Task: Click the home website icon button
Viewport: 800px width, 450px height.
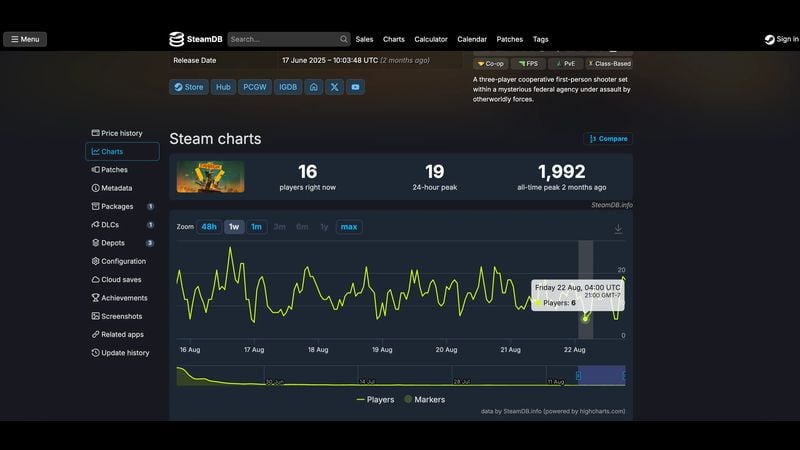Action: coord(314,87)
